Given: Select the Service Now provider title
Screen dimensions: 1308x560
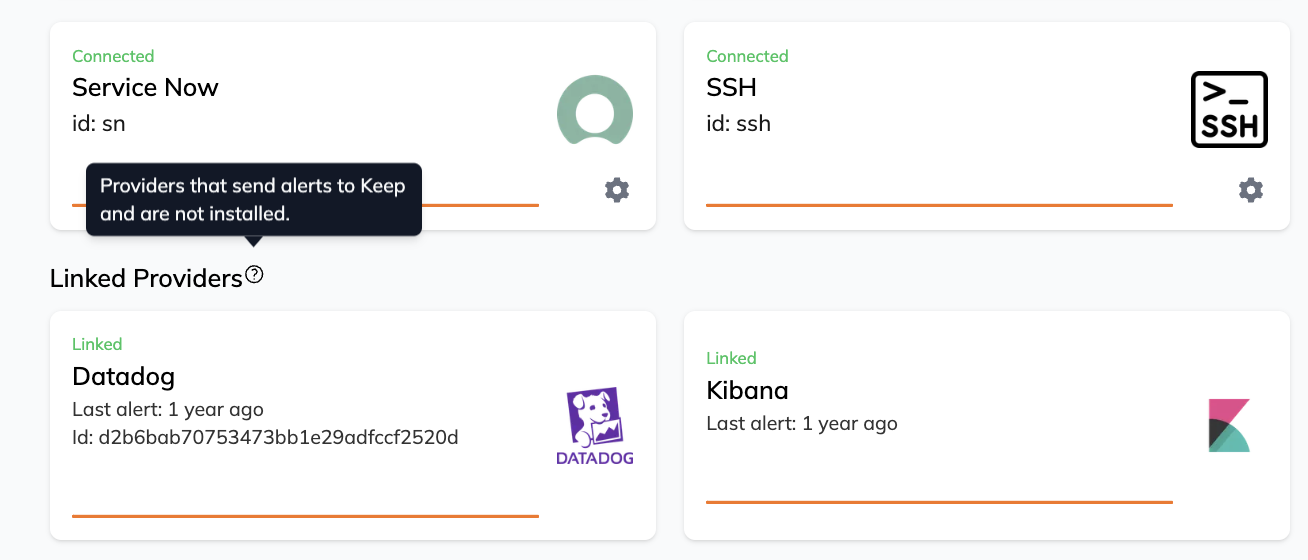Looking at the screenshot, I should click(x=145, y=87).
